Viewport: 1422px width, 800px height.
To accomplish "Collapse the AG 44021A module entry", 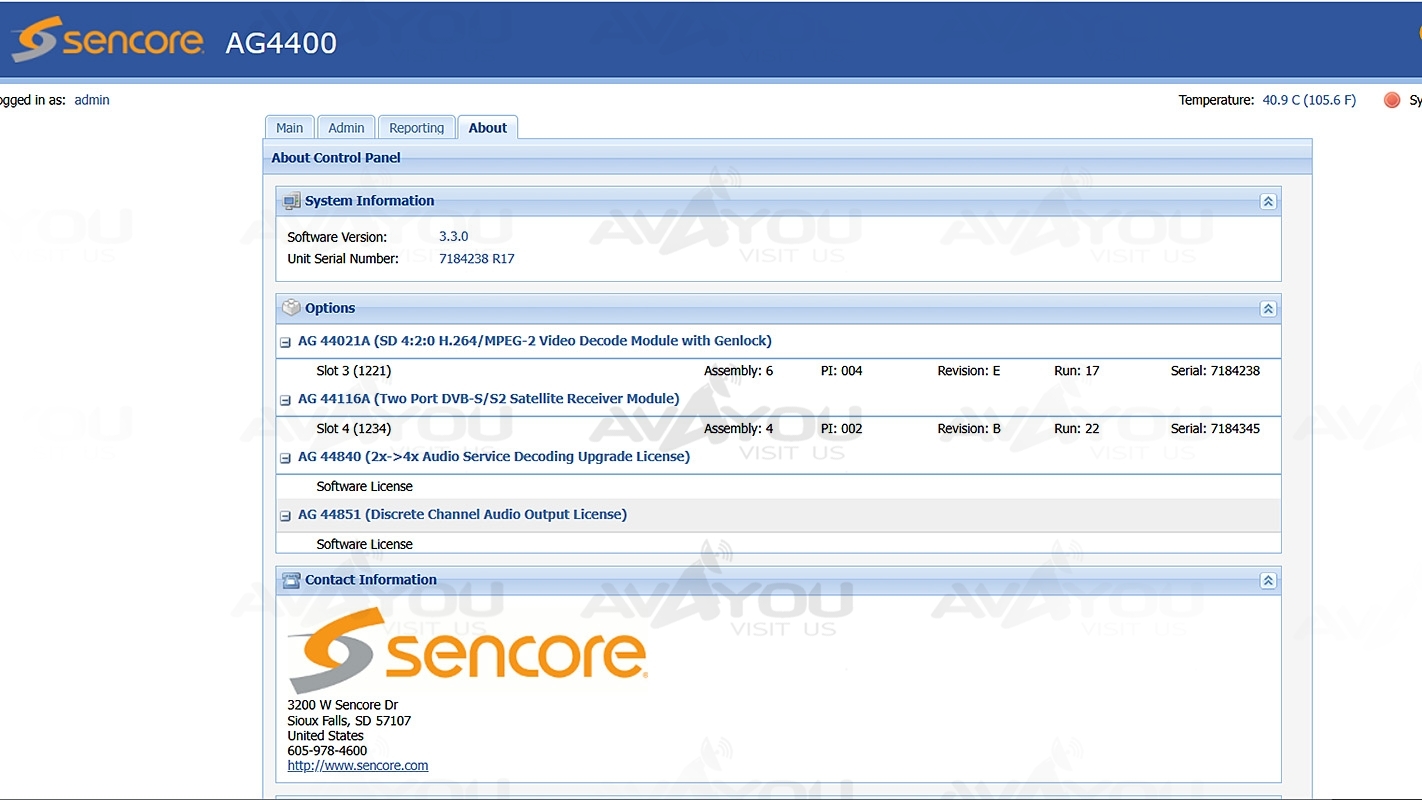I will 286,342.
